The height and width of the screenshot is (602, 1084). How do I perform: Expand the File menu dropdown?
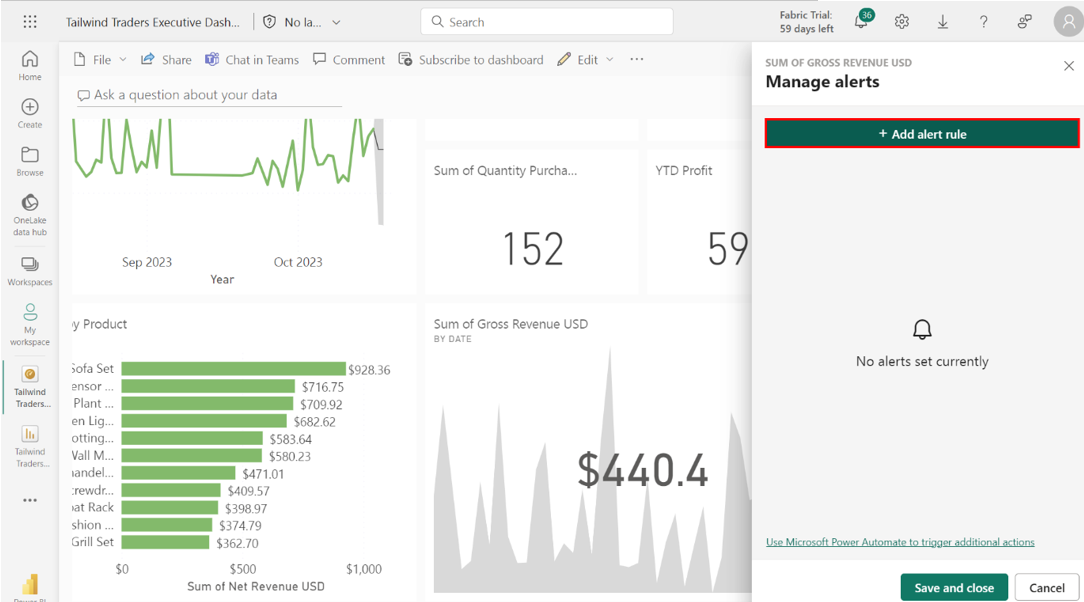pyautogui.click(x=100, y=60)
